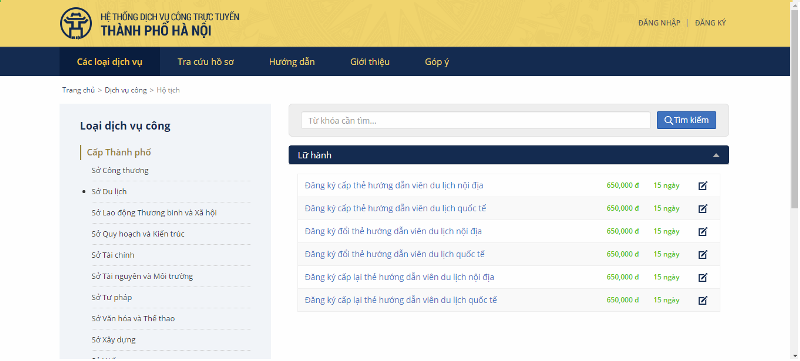
Task: Click 15 ngày in cấp lại thẻ quốc tế row
Action: click(x=666, y=300)
